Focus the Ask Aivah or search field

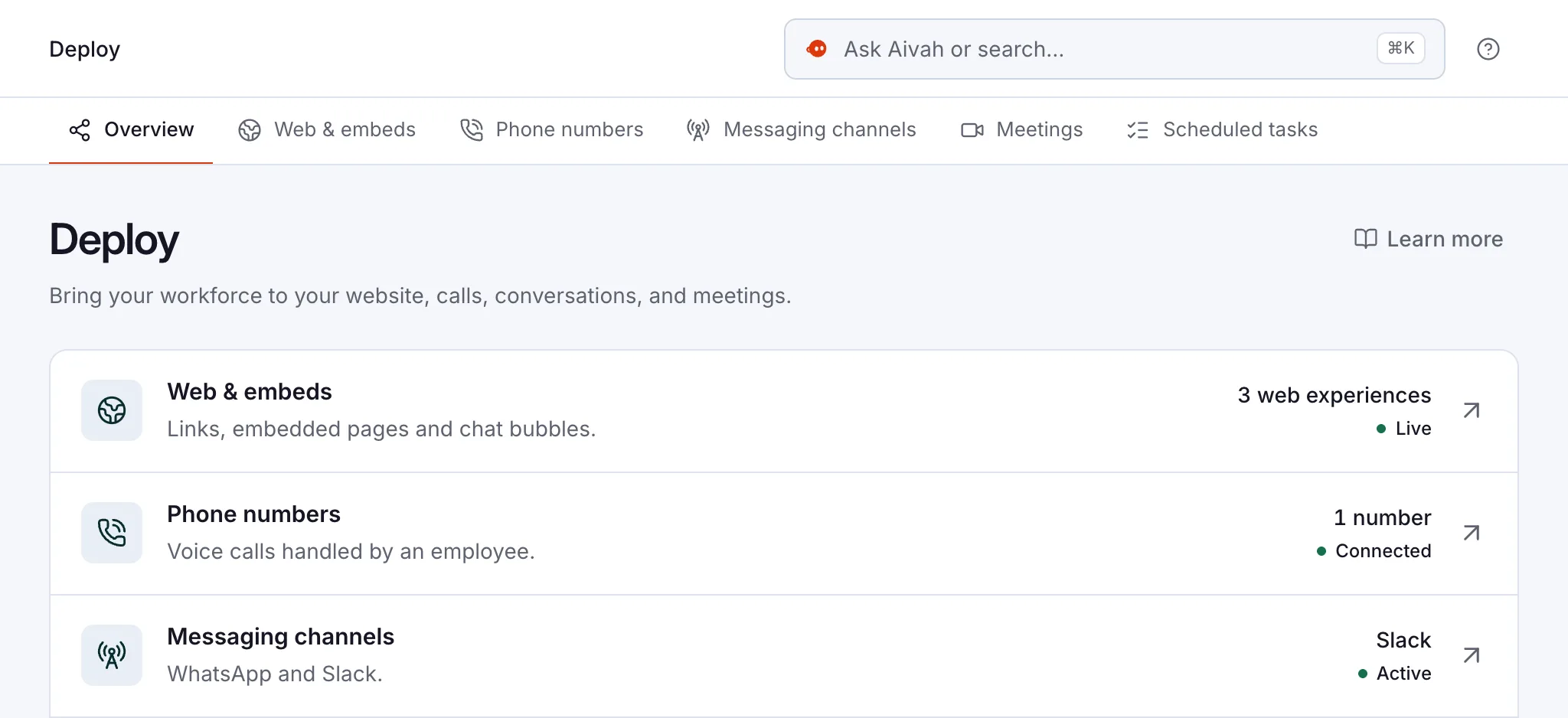coord(1114,49)
